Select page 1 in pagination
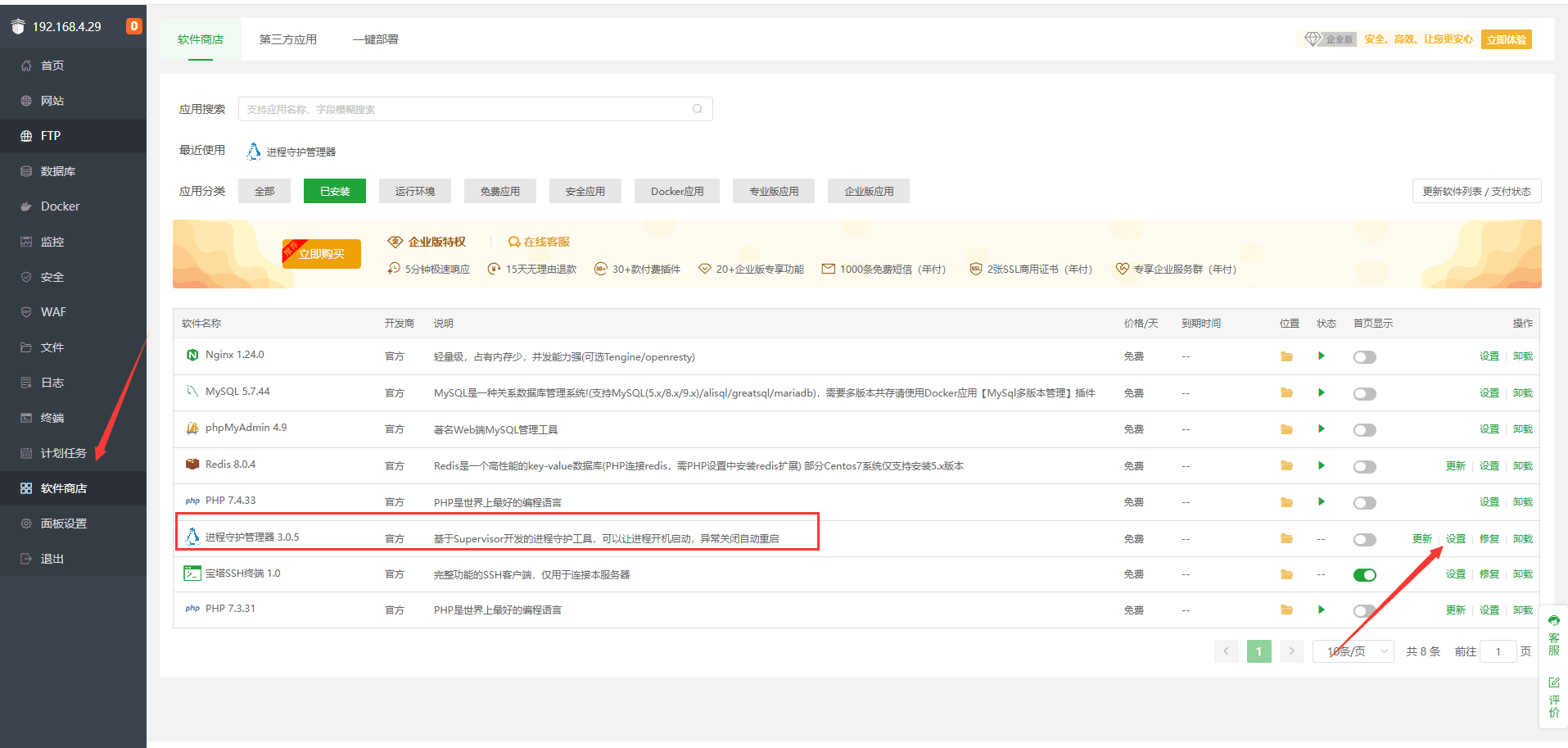 1259,651
